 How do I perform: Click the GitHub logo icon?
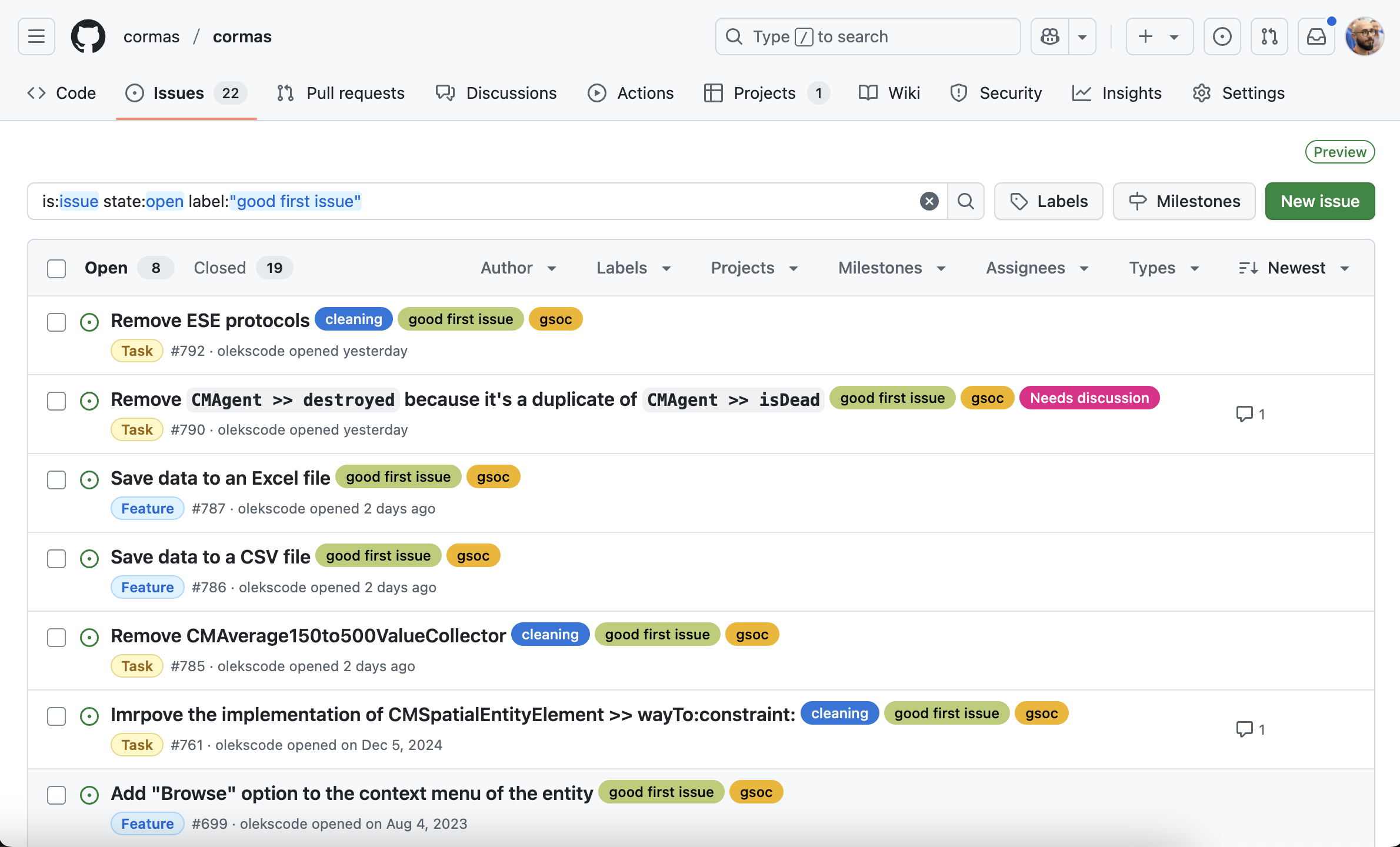coord(88,36)
